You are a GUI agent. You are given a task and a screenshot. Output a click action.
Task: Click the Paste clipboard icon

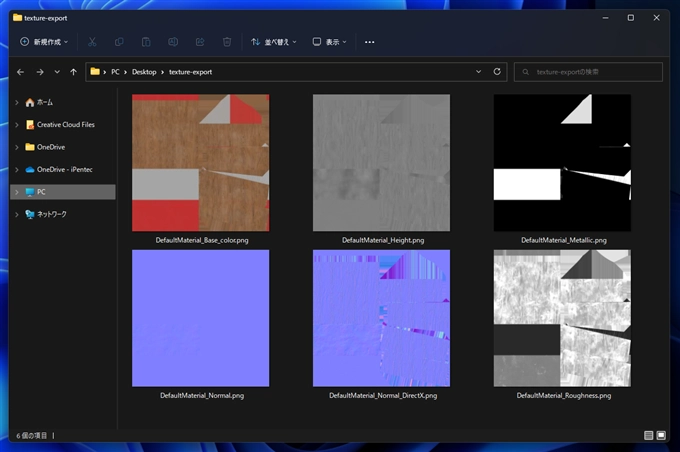(x=146, y=42)
